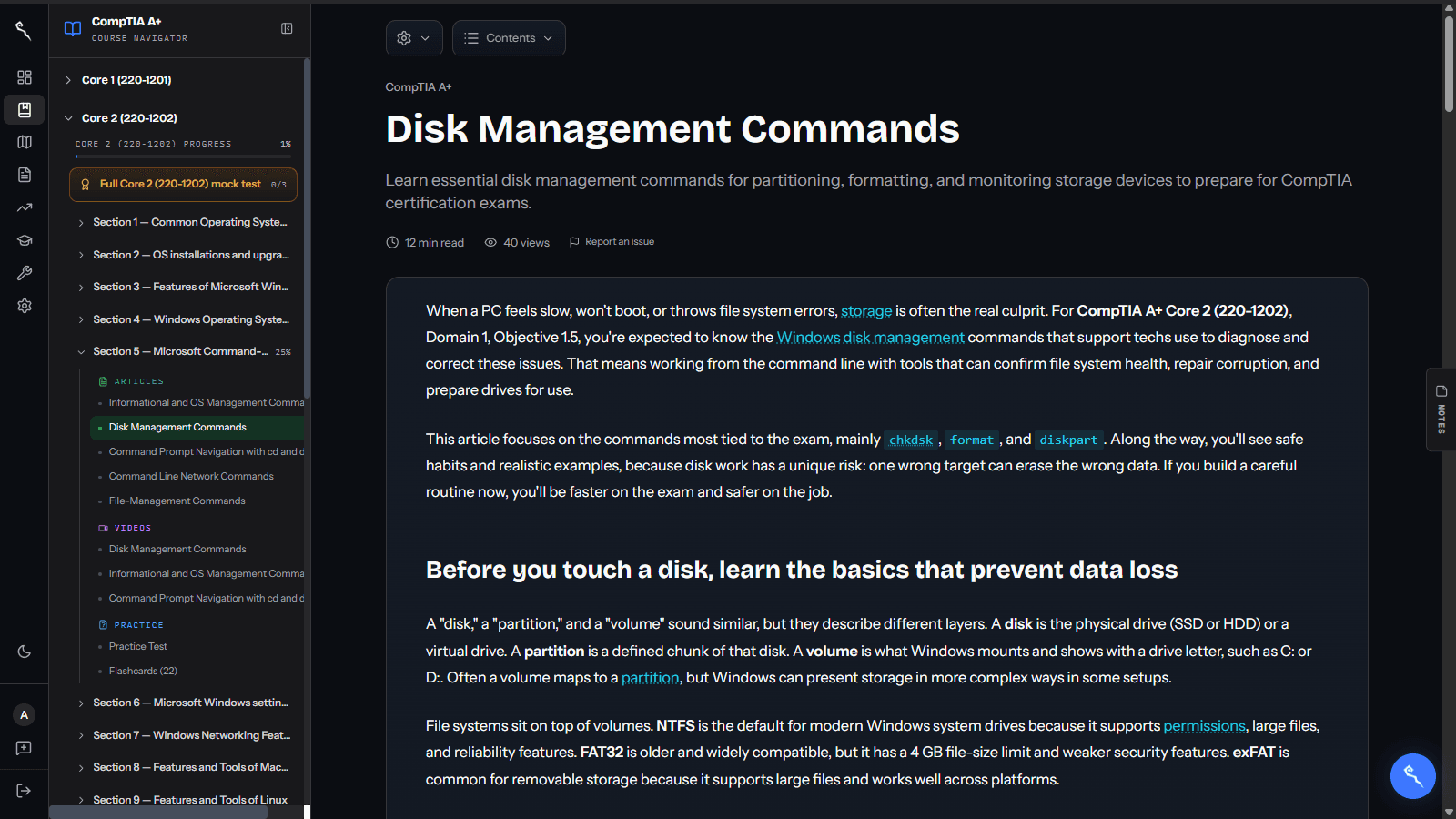This screenshot has width=1456, height=819.
Task: Click the chkdsk code term
Action: (x=911, y=440)
